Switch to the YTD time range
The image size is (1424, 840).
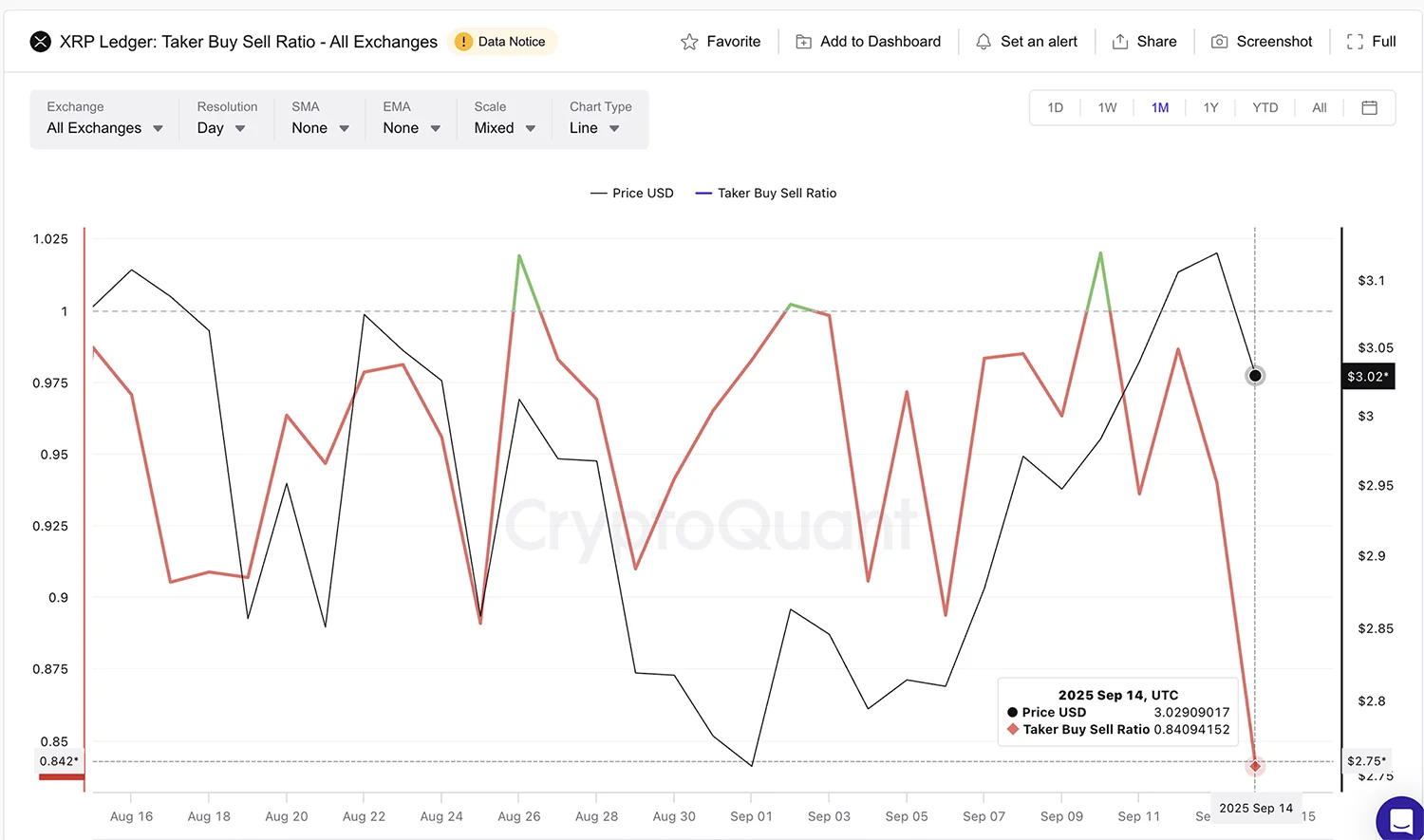point(1265,107)
